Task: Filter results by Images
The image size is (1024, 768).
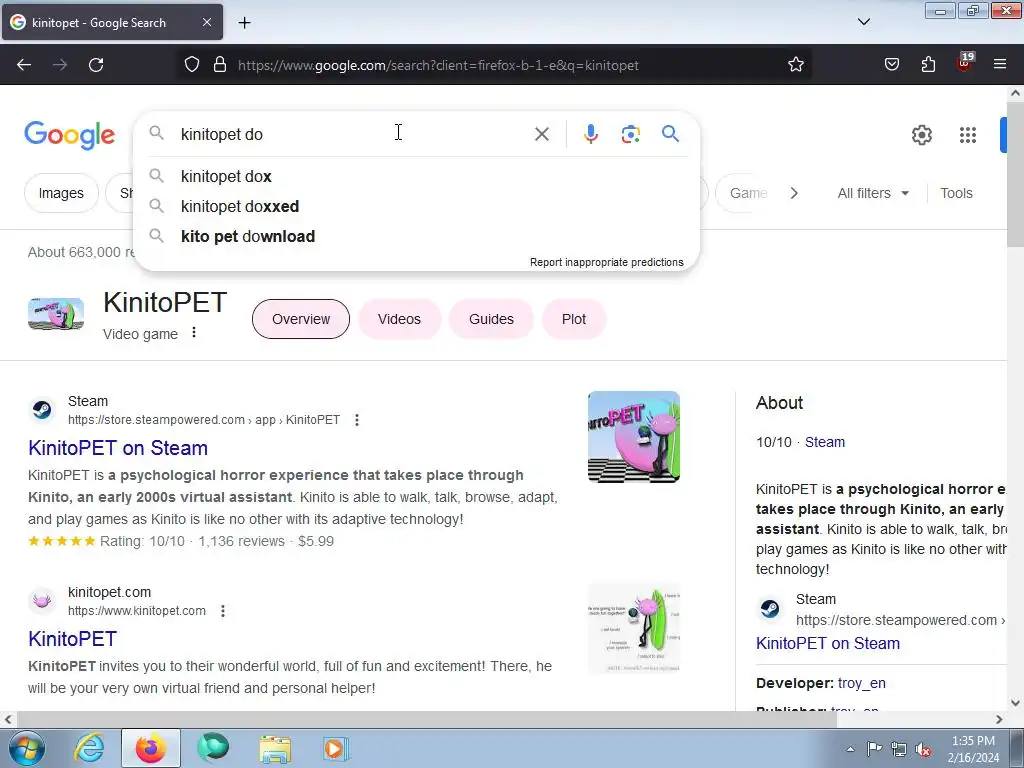Action: (61, 193)
